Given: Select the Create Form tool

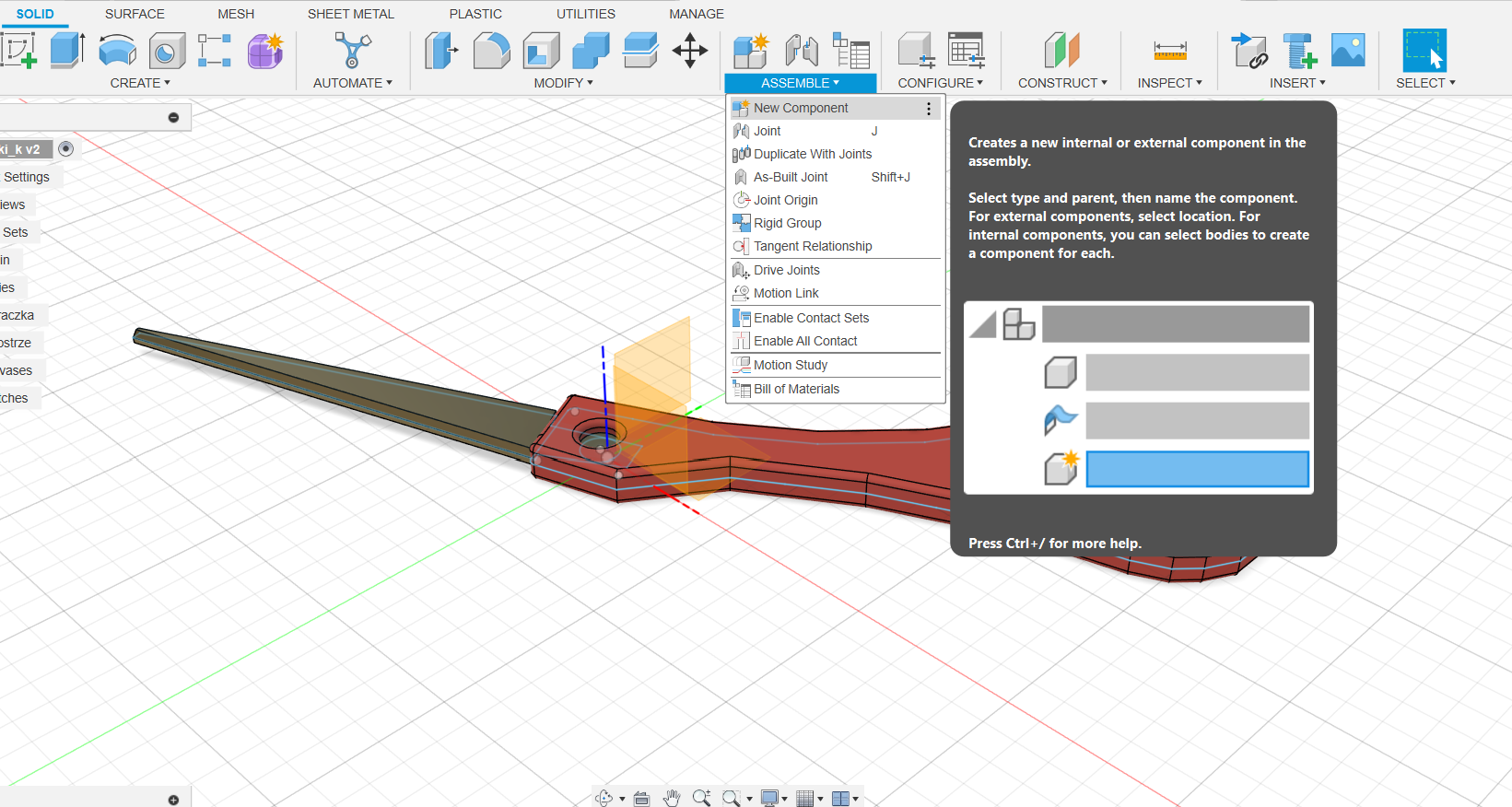Looking at the screenshot, I should pos(265,51).
